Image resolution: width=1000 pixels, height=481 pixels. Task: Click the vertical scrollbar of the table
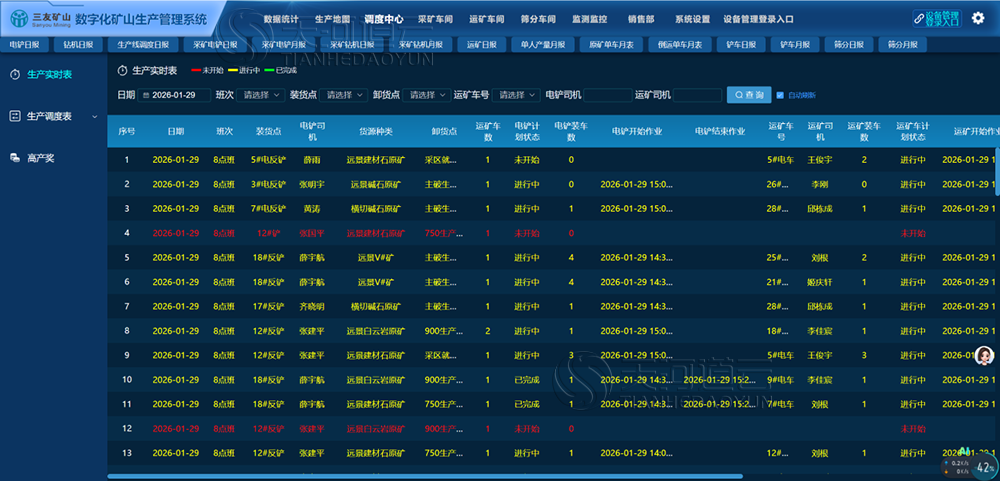point(997,170)
